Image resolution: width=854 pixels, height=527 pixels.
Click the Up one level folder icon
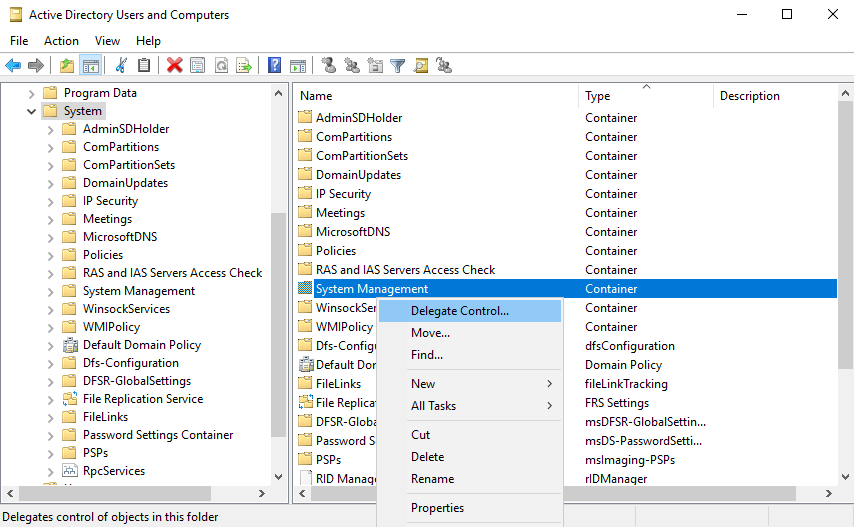[x=67, y=66]
